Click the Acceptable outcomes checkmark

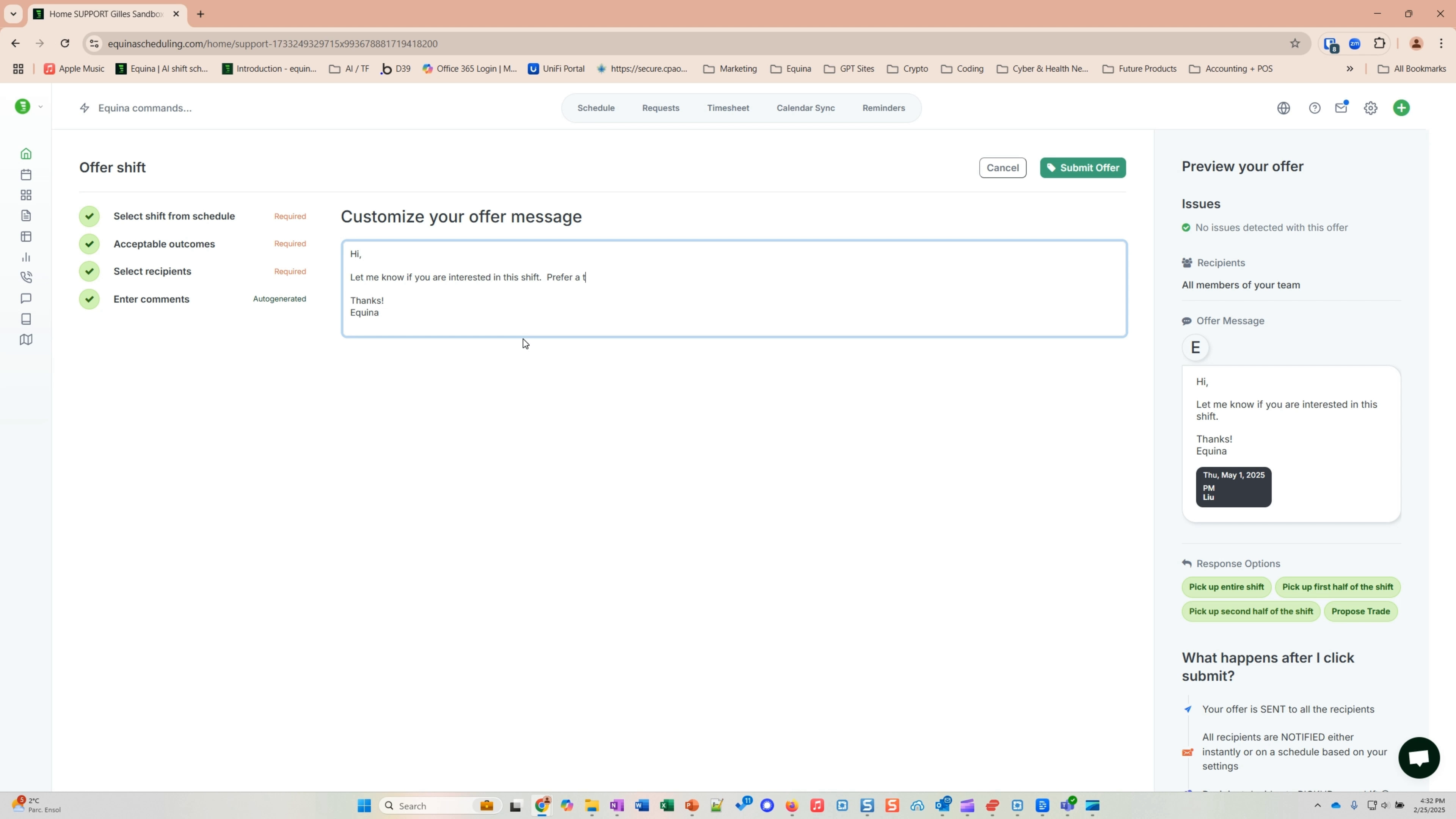[x=89, y=243]
